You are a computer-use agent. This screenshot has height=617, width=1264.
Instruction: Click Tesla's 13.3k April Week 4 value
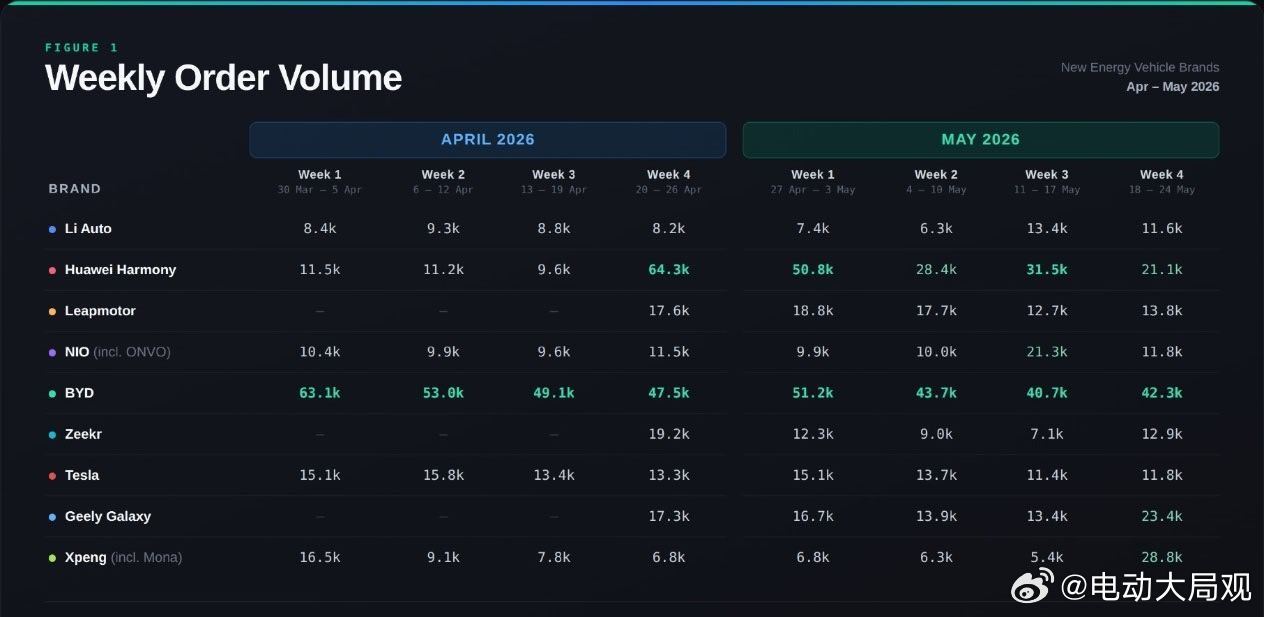pyautogui.click(x=669, y=475)
